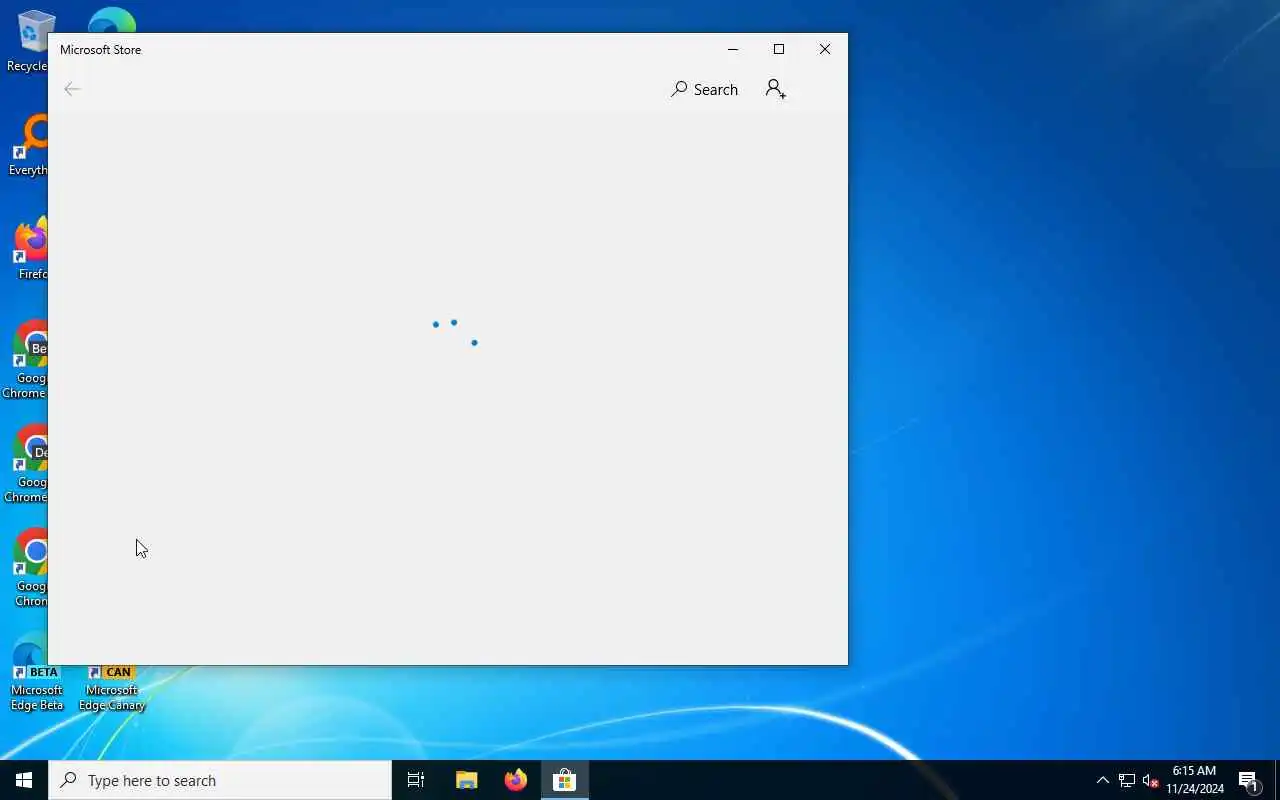1280x800 pixels.
Task: Show hidden system tray icons
Action: (x=1103, y=780)
